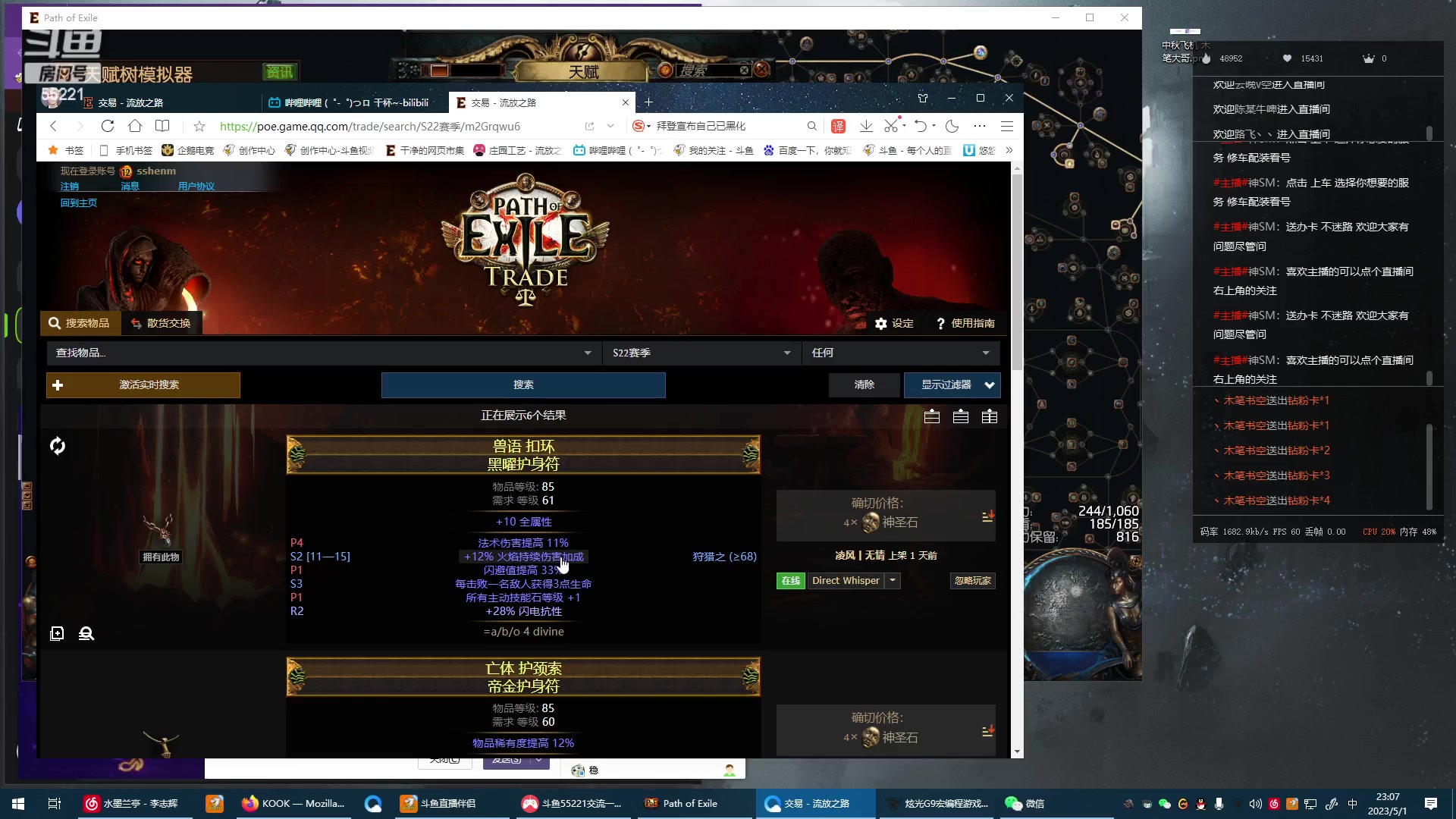
Task: Open a new browser tab
Action: pos(648,102)
